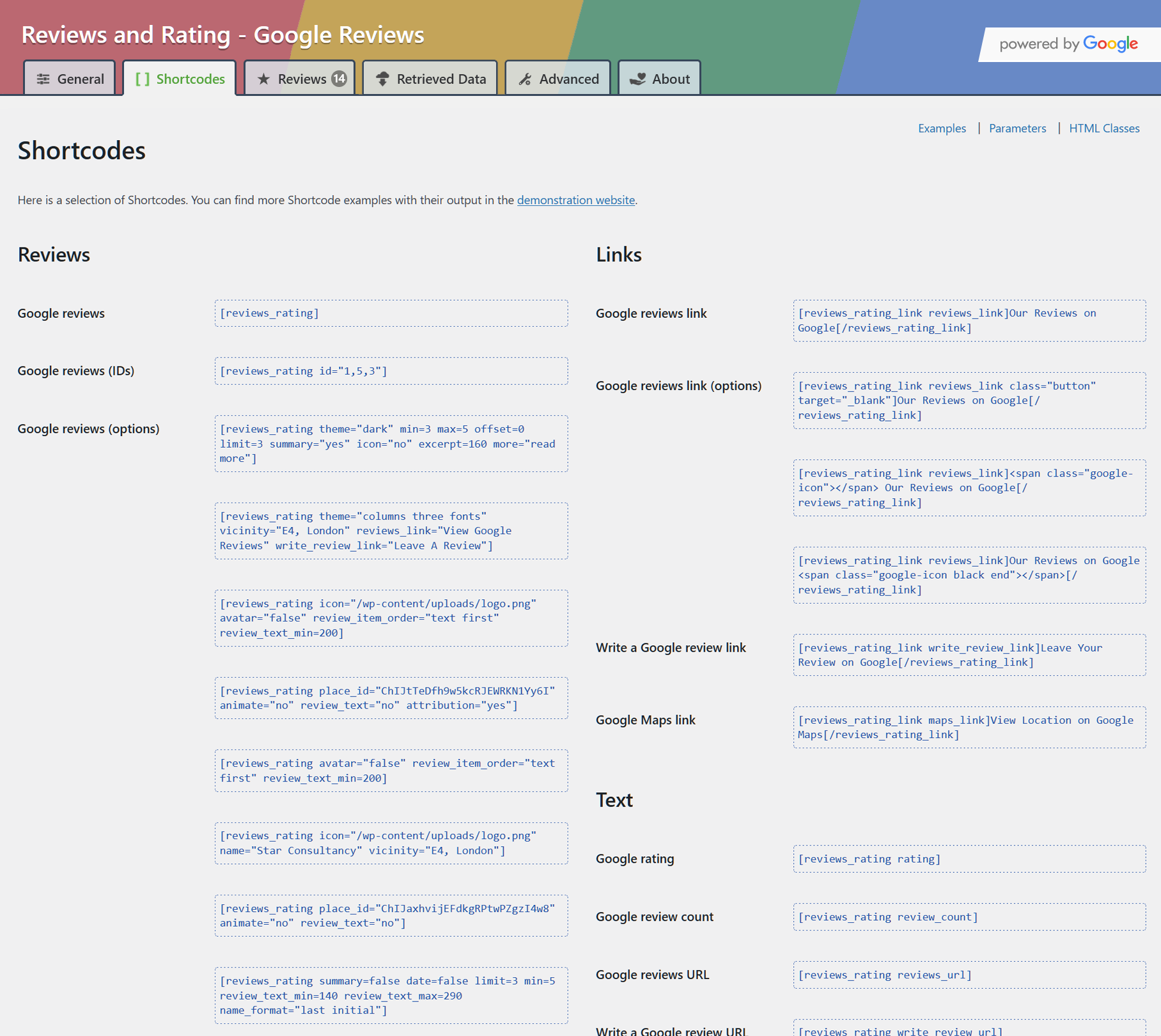The image size is (1161, 1036).
Task: Click the "Google reviews (options)" label
Action: click(88, 428)
